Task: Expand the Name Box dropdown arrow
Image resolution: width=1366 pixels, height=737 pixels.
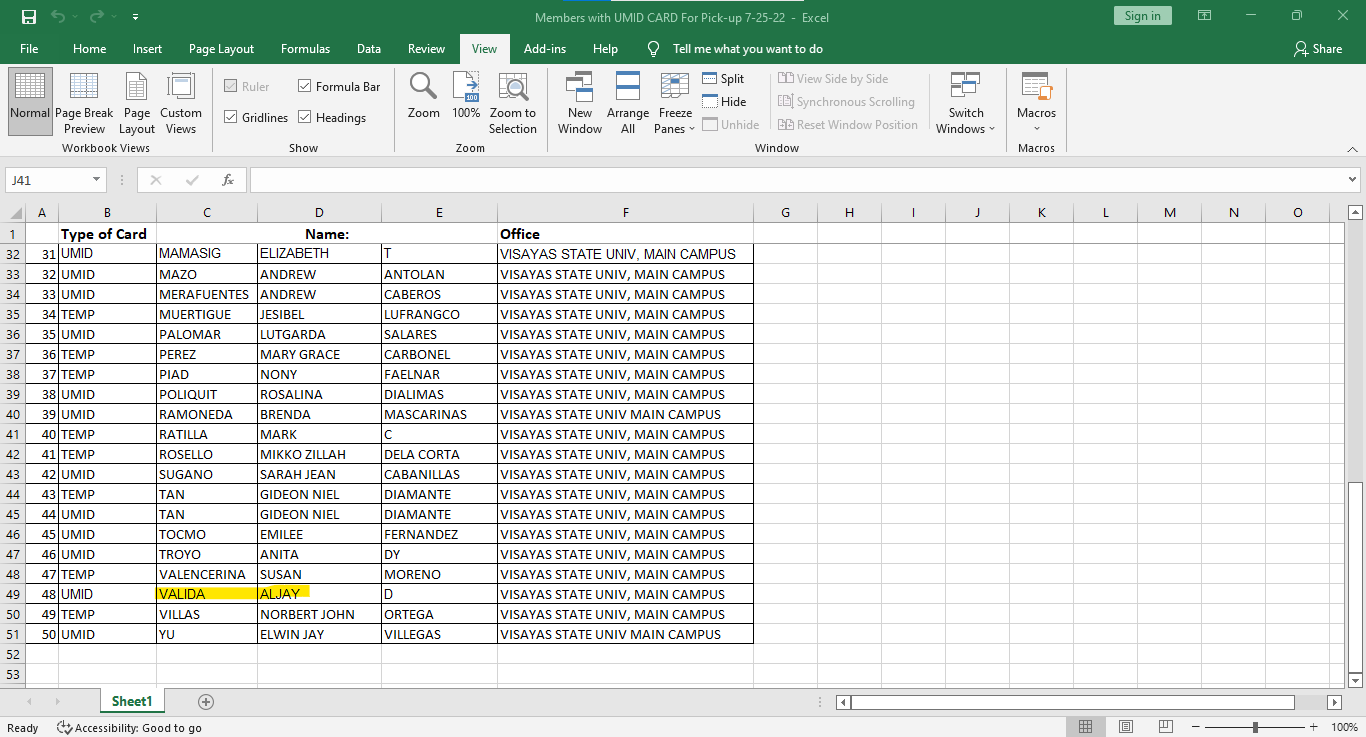Action: coord(97,180)
